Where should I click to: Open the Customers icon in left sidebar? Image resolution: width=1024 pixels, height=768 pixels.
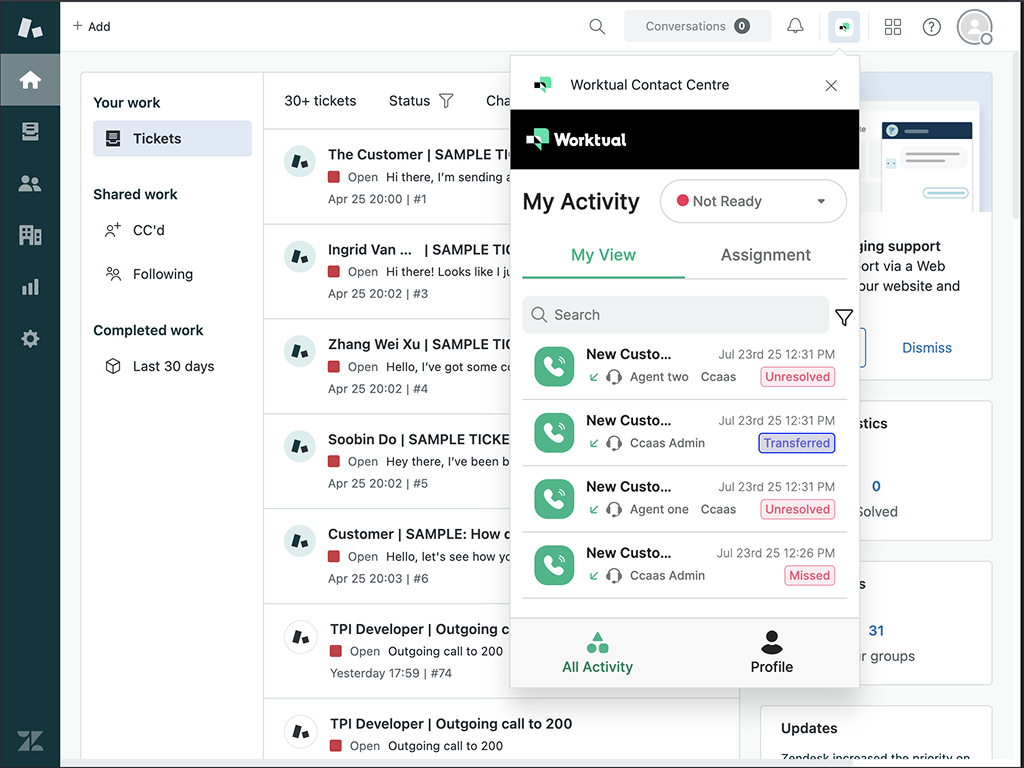coord(30,183)
